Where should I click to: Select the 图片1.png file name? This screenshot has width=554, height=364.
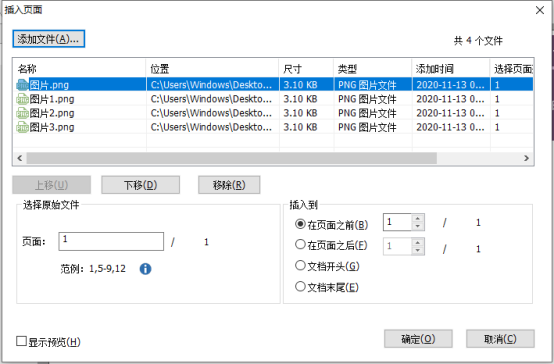[x=52, y=99]
